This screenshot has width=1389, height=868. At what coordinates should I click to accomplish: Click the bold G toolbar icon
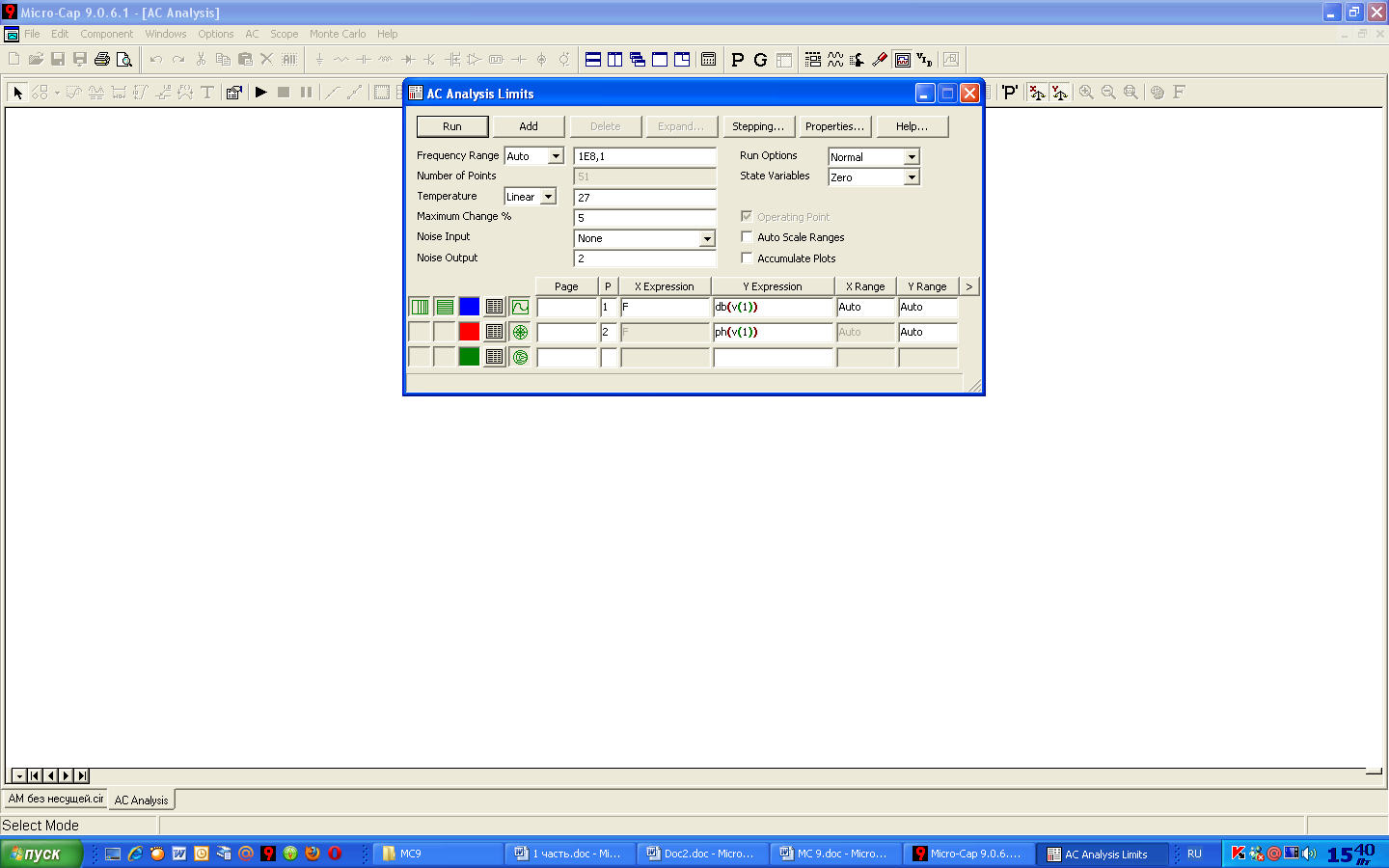tap(760, 60)
